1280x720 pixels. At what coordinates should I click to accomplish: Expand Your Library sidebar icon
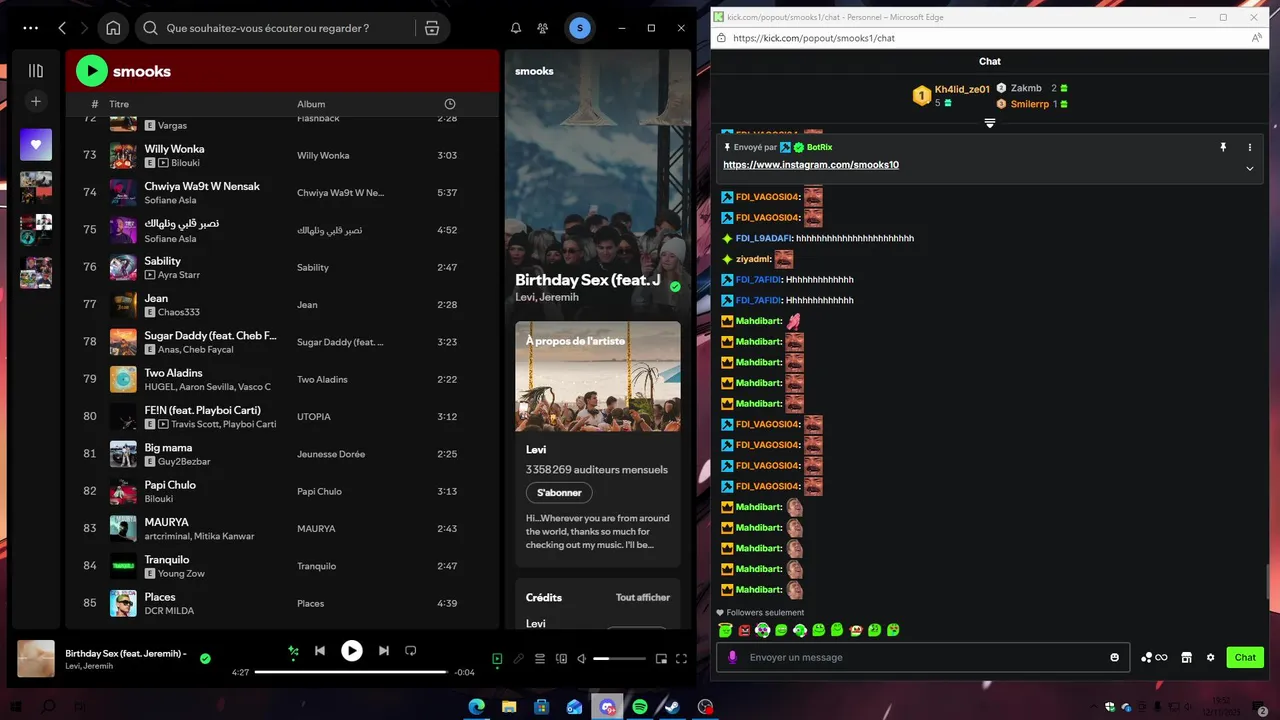tap(36, 71)
